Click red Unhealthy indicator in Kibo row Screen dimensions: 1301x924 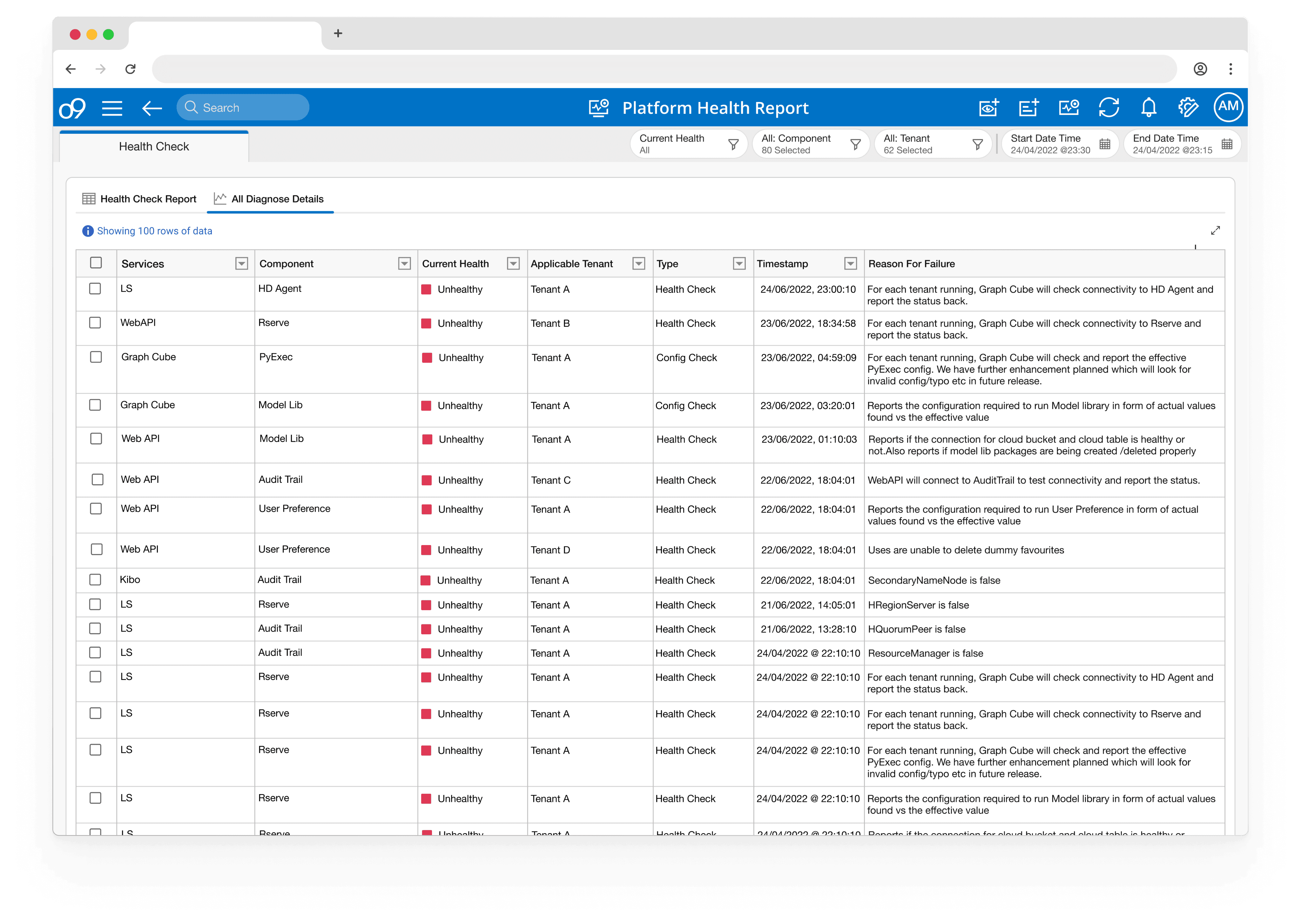click(x=425, y=580)
